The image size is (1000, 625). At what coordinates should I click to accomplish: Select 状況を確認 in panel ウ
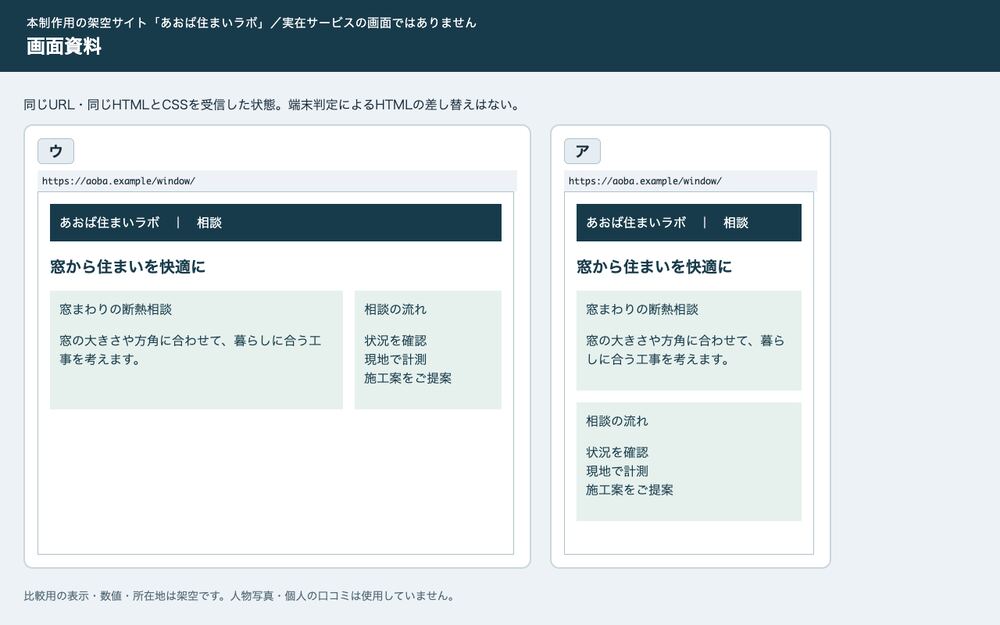click(x=395, y=341)
